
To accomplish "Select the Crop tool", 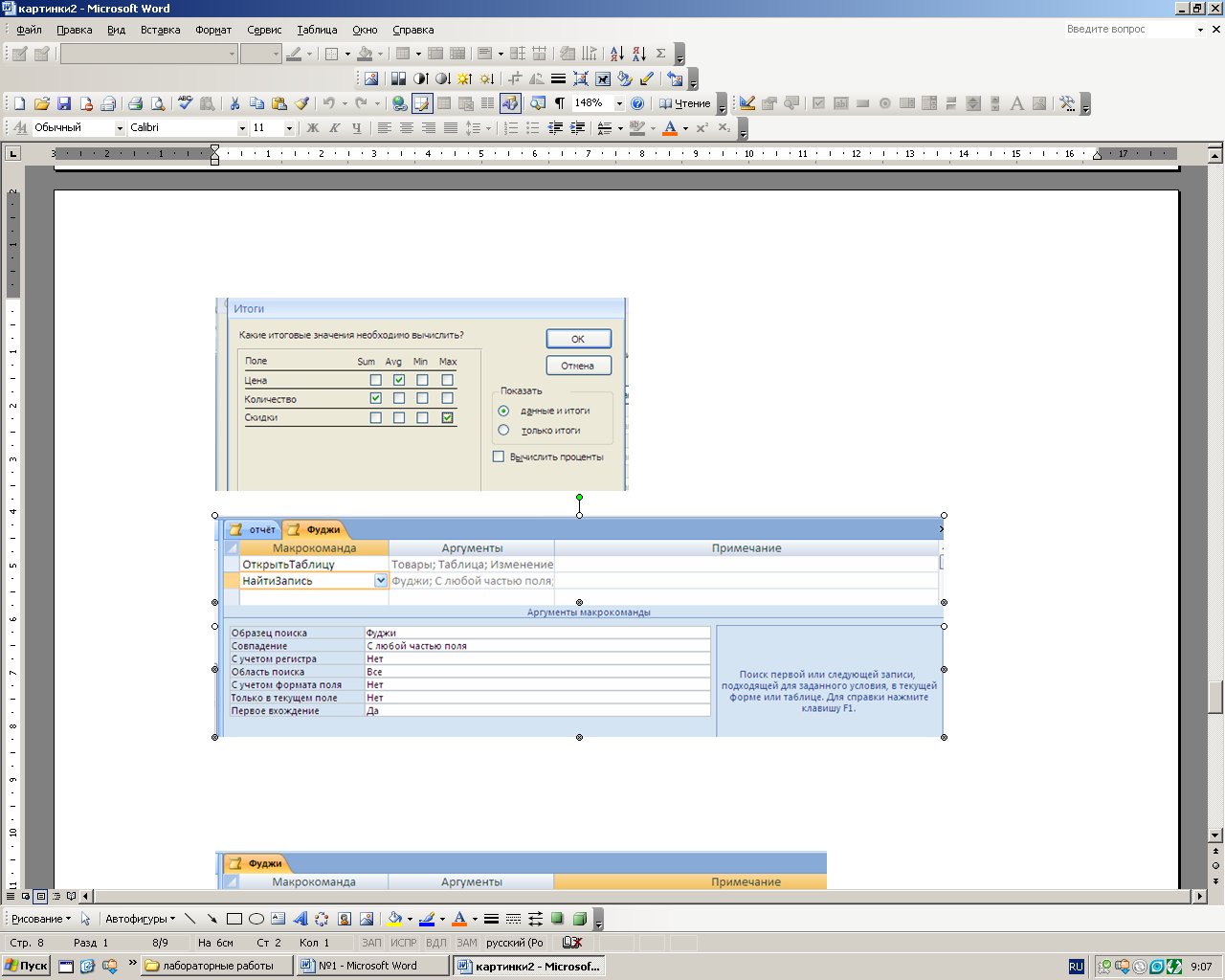I will [x=515, y=78].
